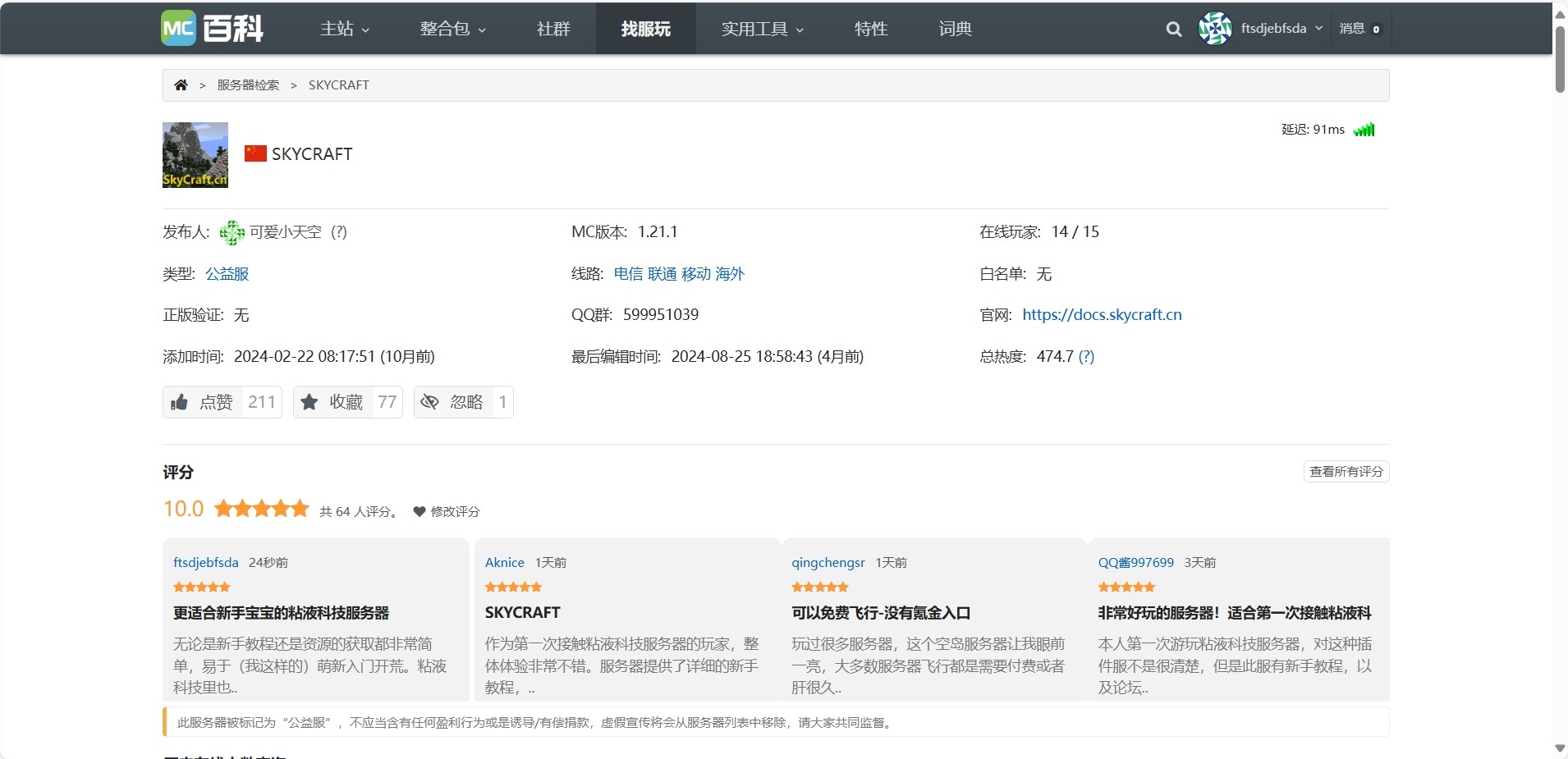Screen dimensions: 1568x759
Task: Open the 特性 nav item
Action: pyautogui.click(x=871, y=29)
